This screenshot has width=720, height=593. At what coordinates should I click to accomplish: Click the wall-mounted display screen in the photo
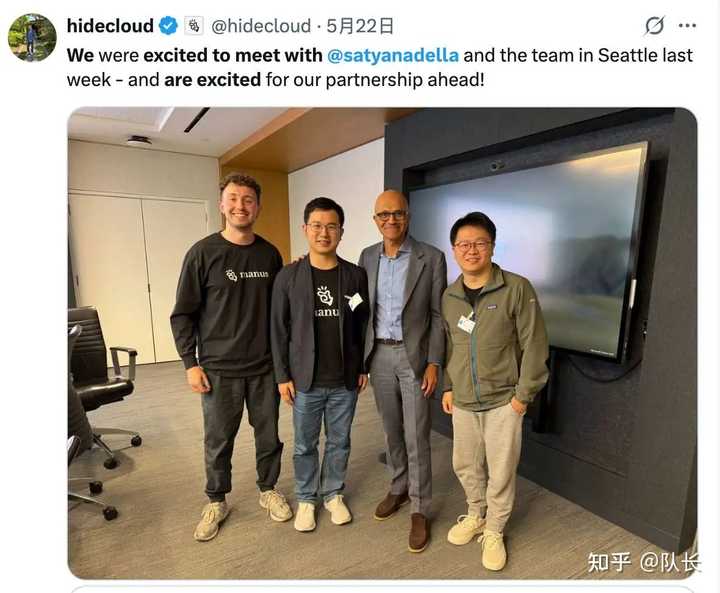[x=528, y=249]
